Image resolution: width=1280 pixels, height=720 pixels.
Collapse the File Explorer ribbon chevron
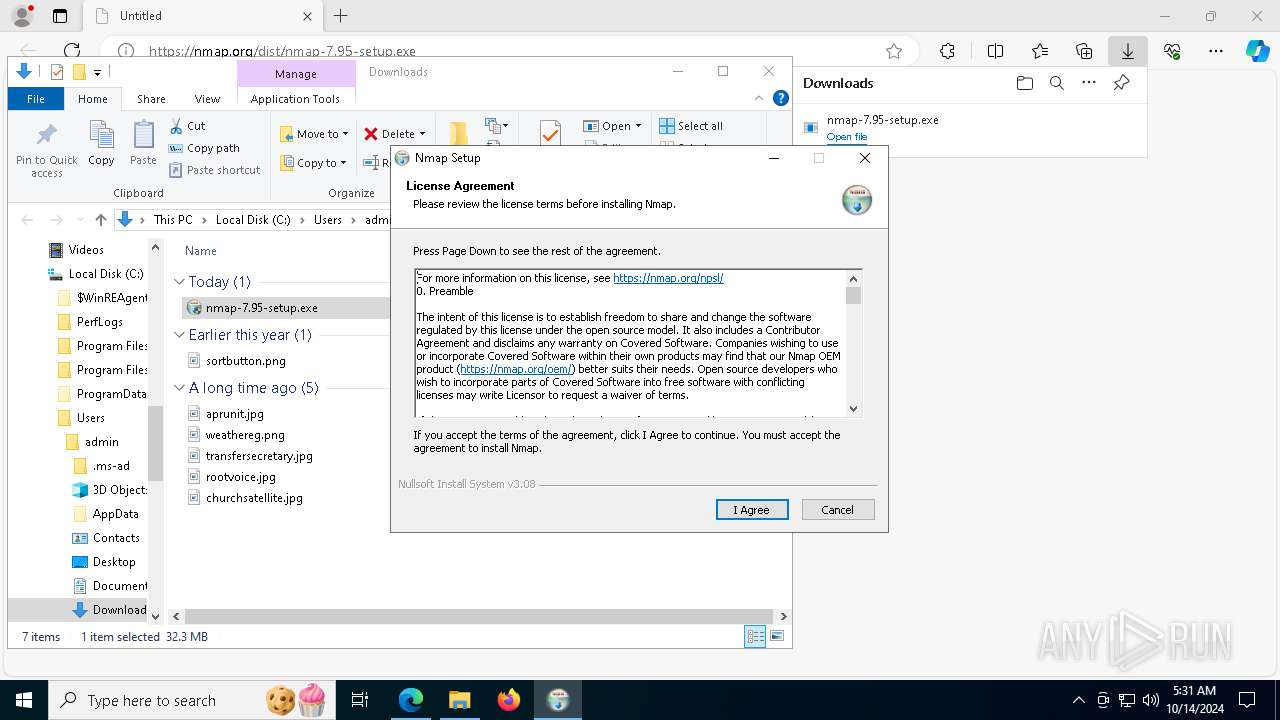(x=761, y=98)
